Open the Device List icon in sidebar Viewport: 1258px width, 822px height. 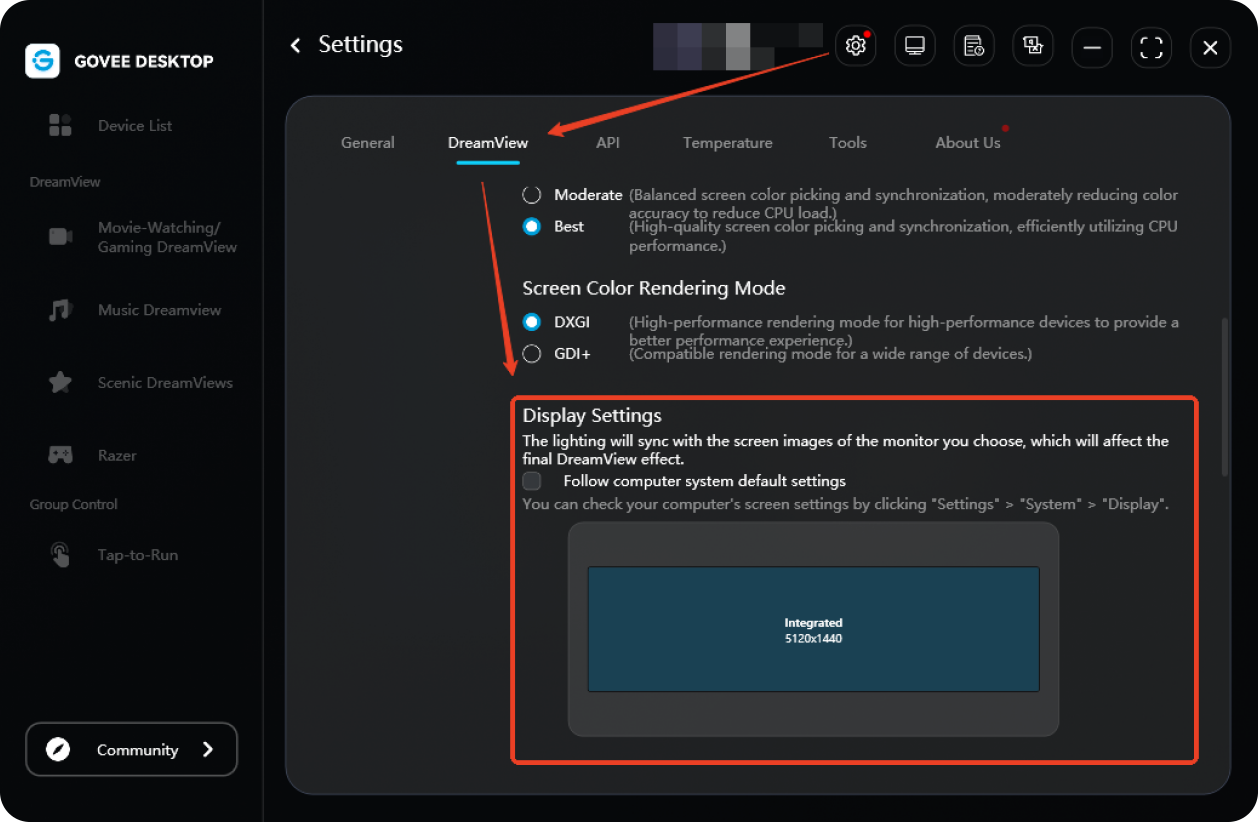pos(60,126)
